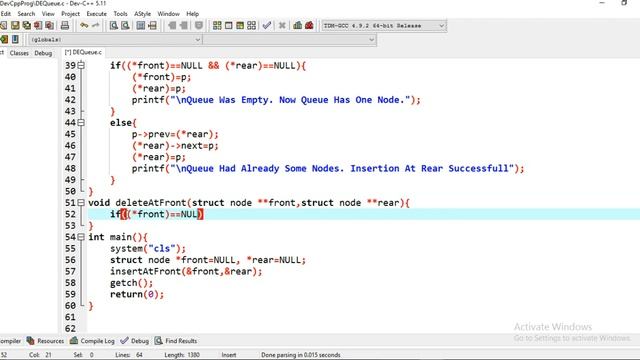The width and height of the screenshot is (640, 360).
Task: Click the Compile toolbar icon
Action: pyautogui.click(x=217, y=26)
